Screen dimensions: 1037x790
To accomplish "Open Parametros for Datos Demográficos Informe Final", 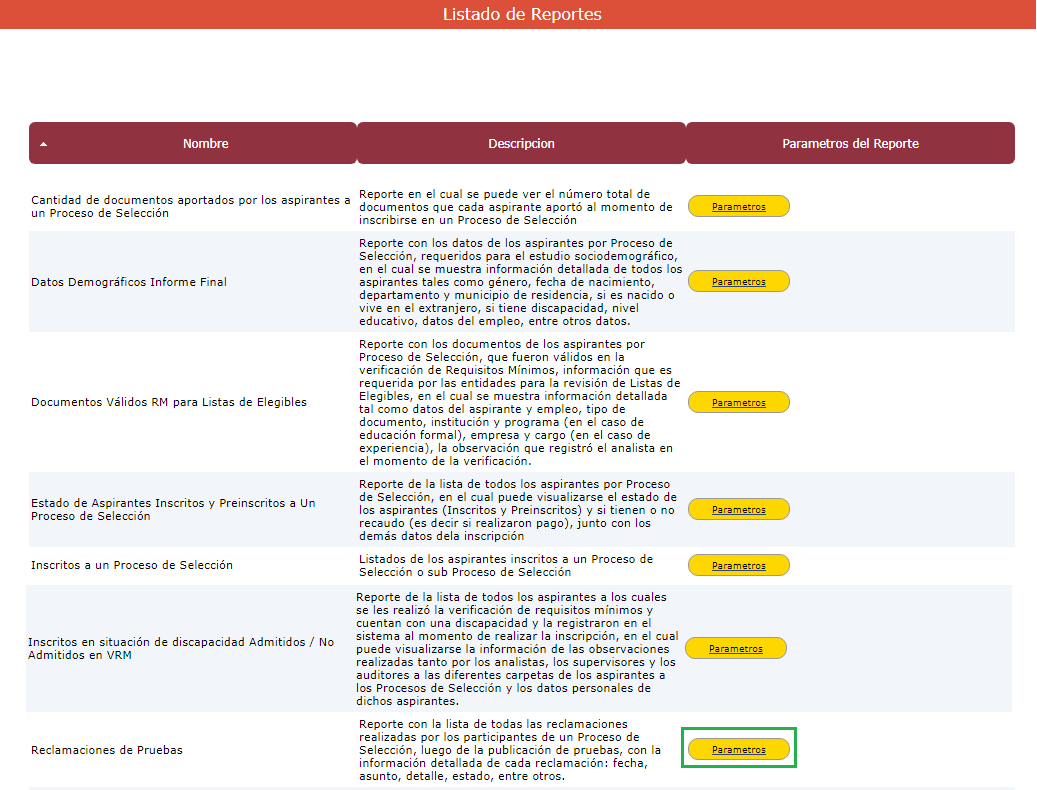I will tap(739, 282).
